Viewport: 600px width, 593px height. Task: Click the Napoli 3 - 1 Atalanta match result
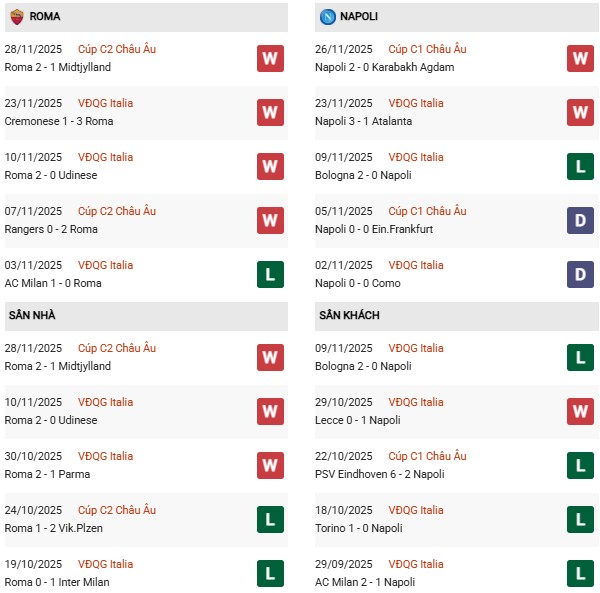[x=361, y=121]
